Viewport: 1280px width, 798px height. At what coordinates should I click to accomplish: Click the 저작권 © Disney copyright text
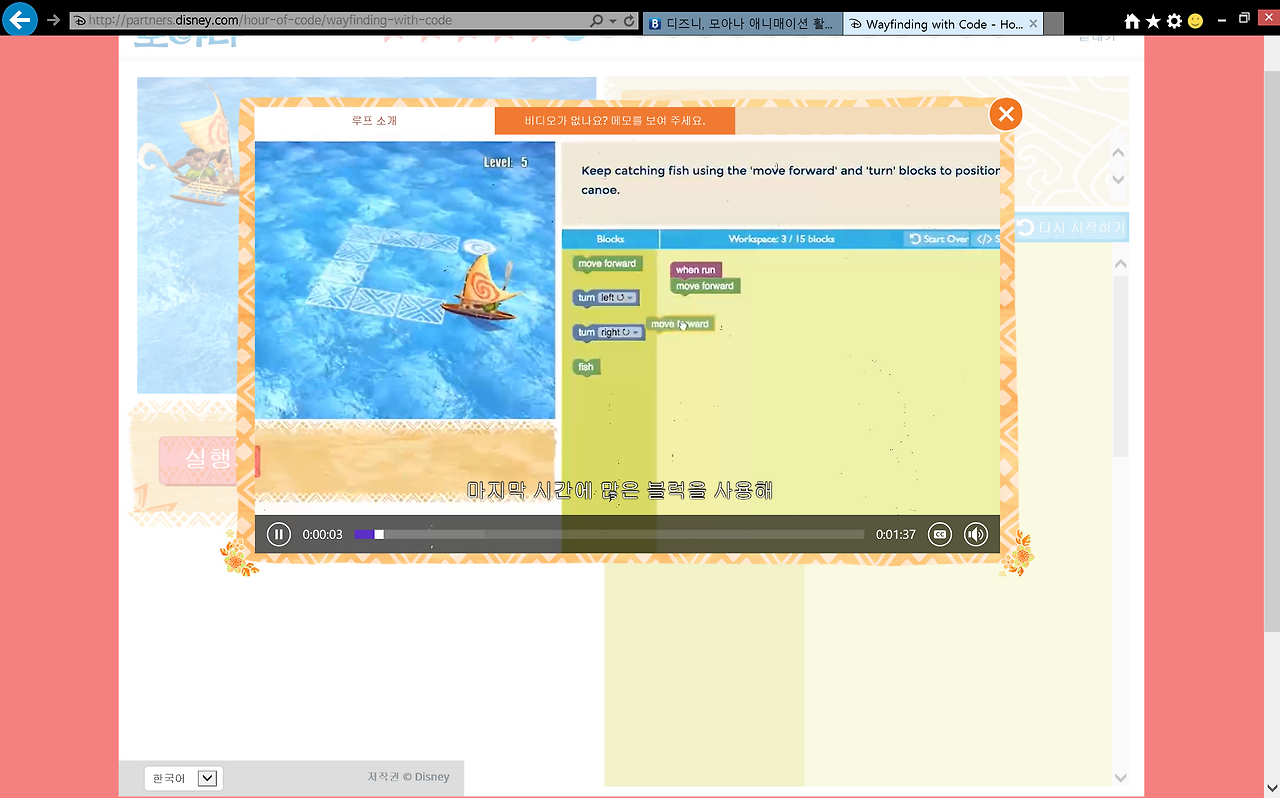[x=409, y=777]
